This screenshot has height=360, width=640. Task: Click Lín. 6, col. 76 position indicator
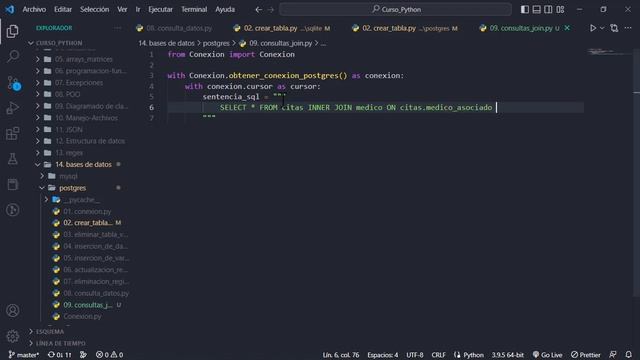[341, 355]
